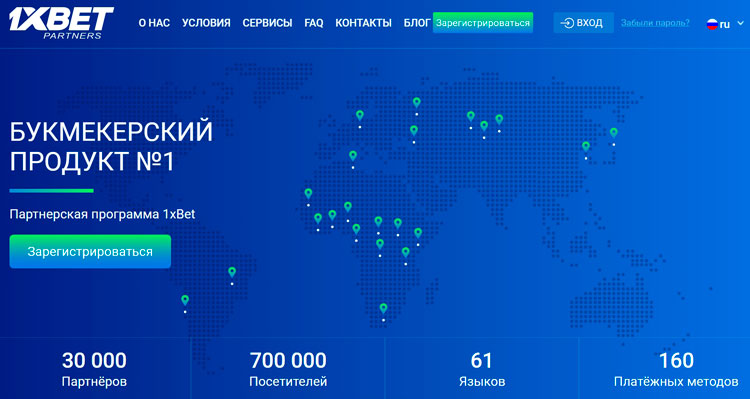Open the О НАС menu item

coord(154,23)
